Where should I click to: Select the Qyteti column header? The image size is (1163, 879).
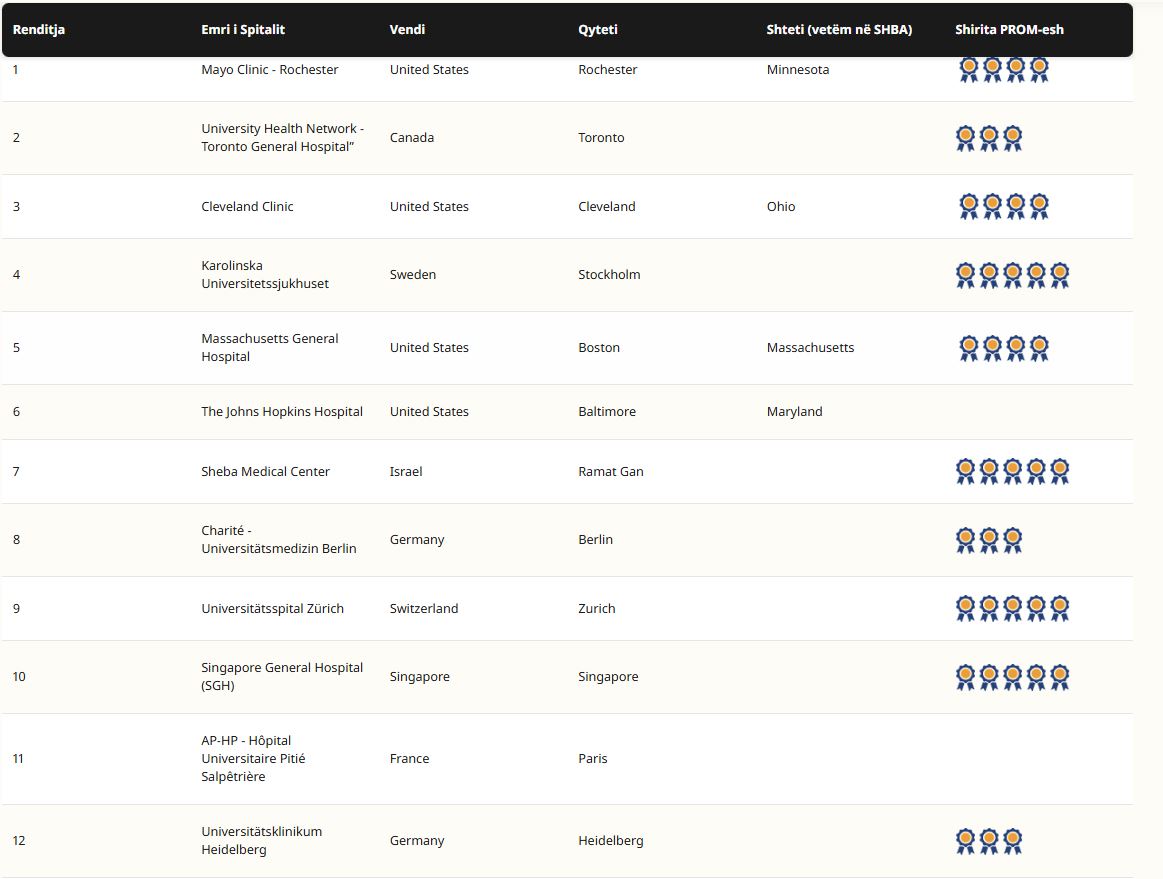pos(598,30)
